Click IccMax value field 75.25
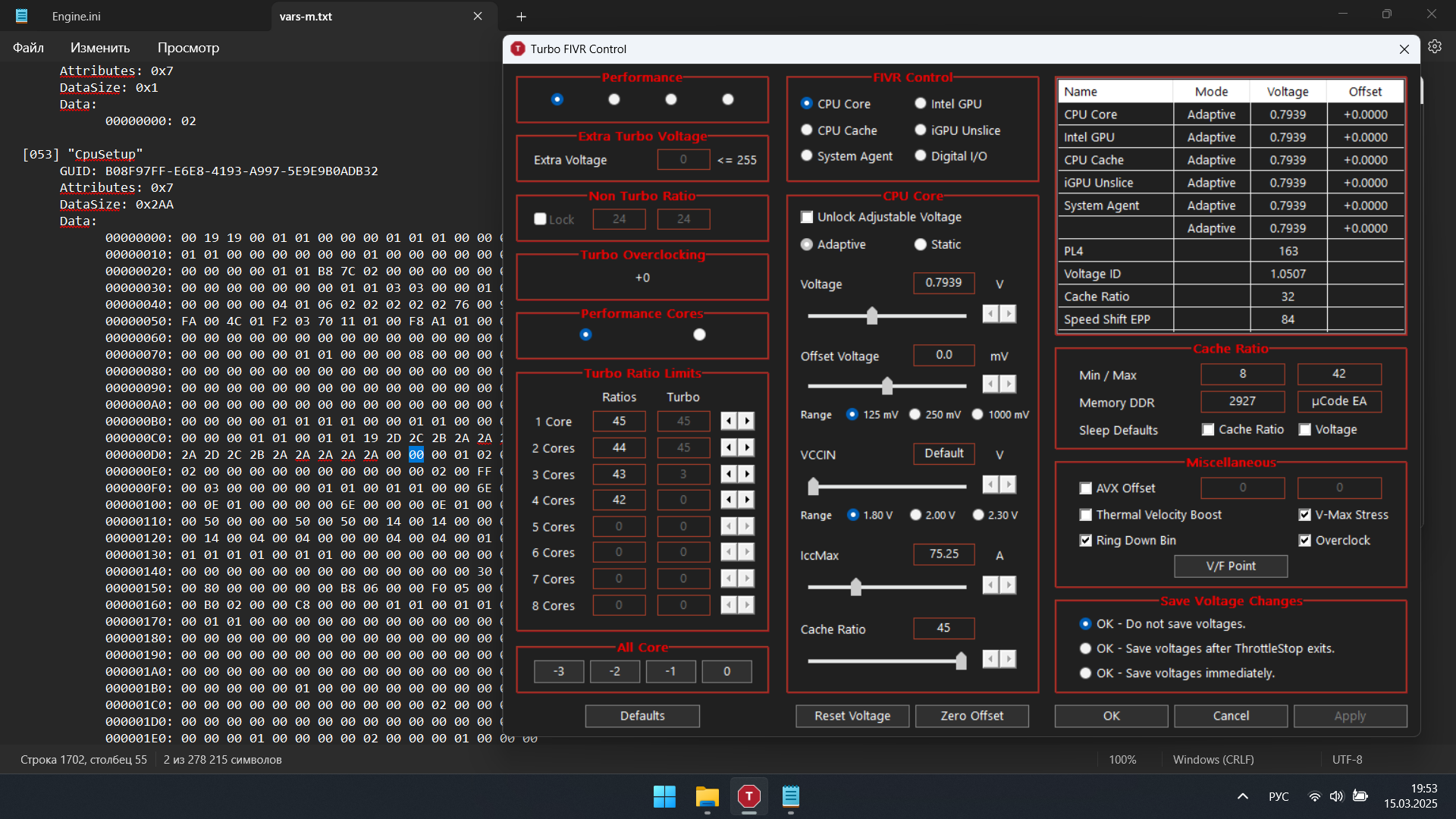Viewport: 1456px width, 819px height. coord(944,554)
